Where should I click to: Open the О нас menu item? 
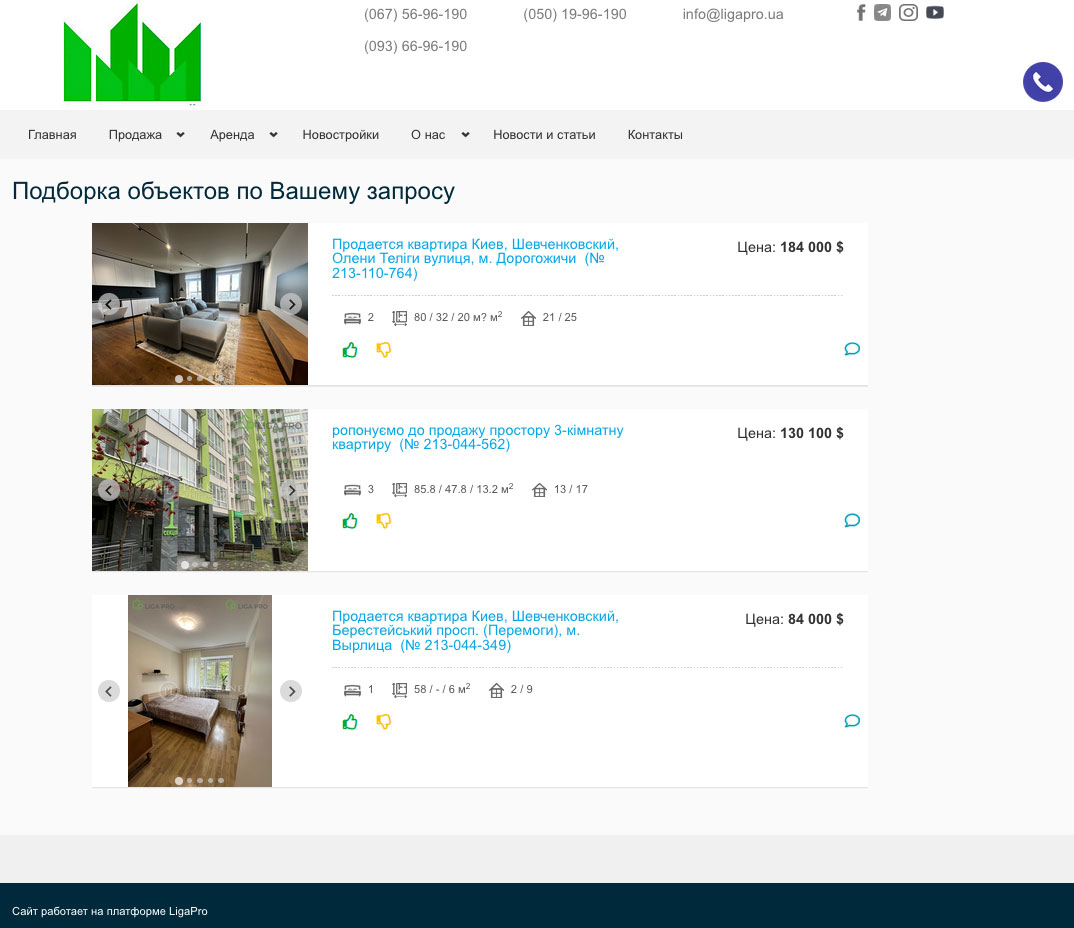tap(428, 135)
